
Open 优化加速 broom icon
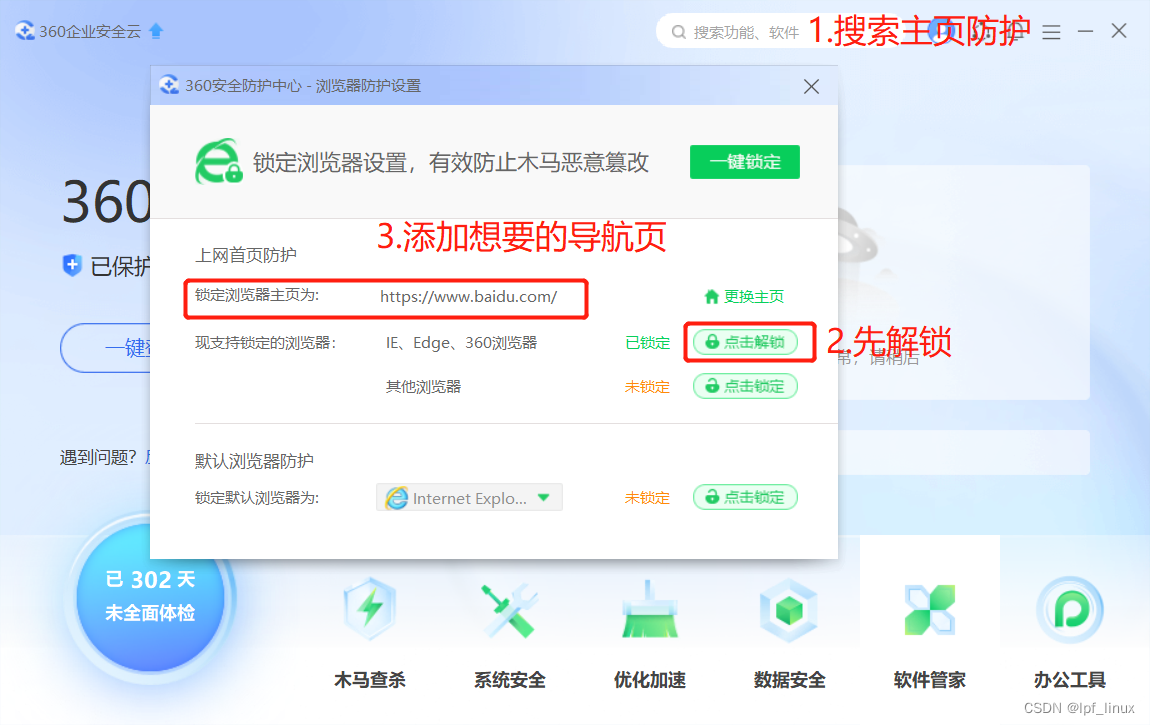tap(650, 610)
